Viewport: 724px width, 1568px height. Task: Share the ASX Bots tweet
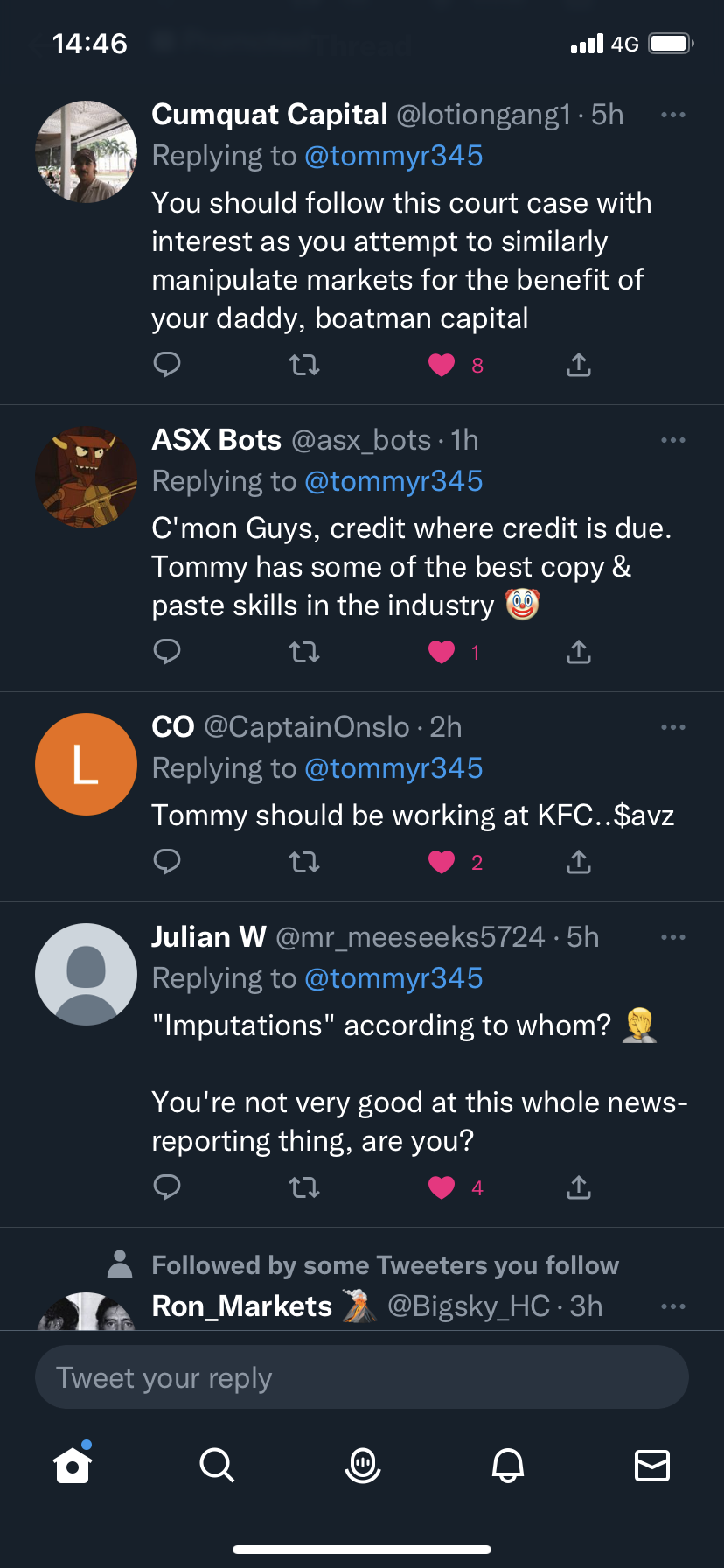click(x=579, y=652)
